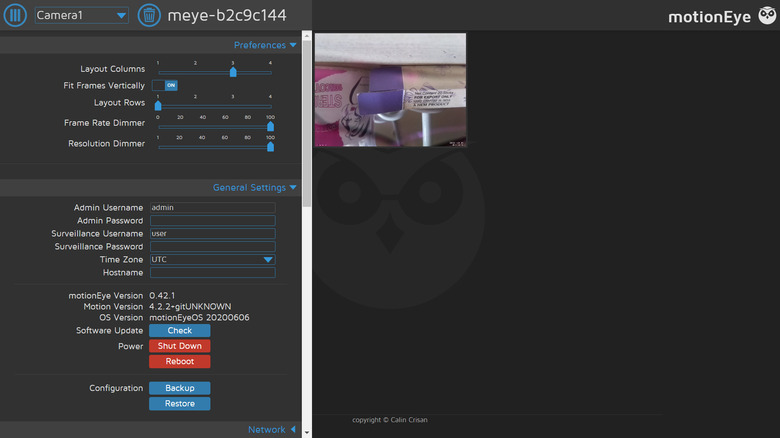Click the camera live feed thumbnail
Screen dimensions: 780x438
(390, 90)
